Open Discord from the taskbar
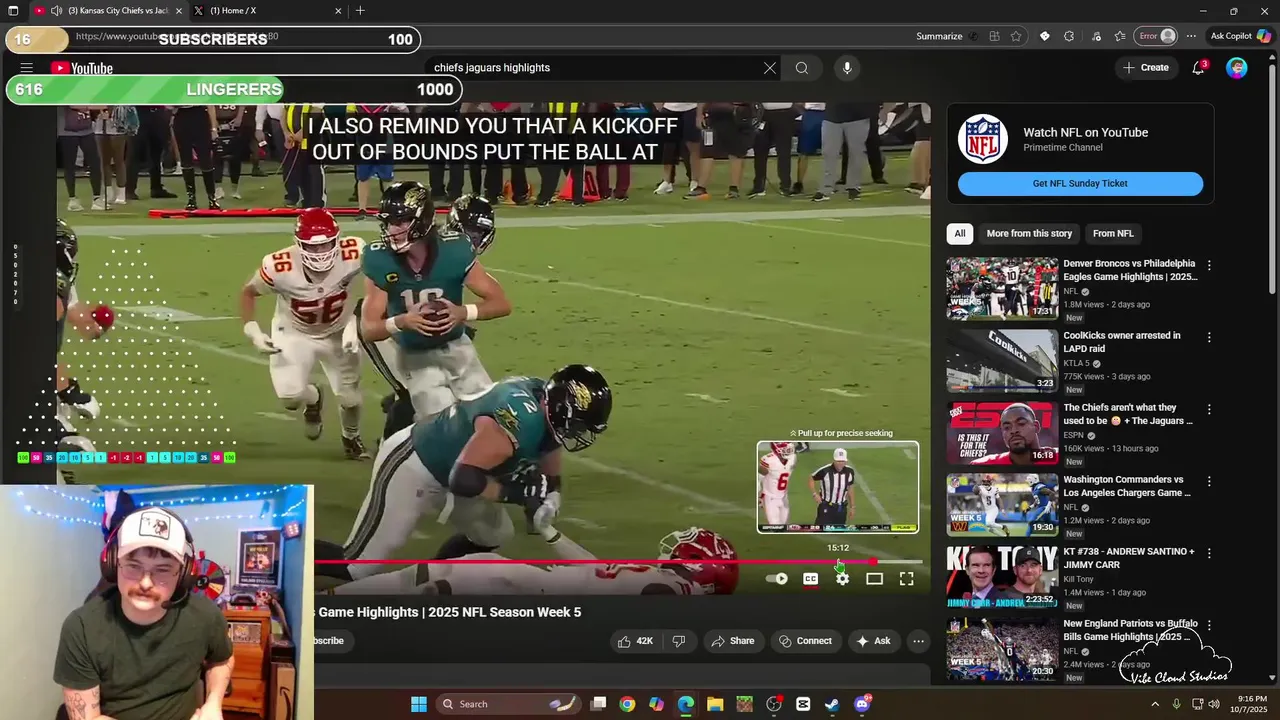Viewport: 1280px width, 720px height. (862, 704)
